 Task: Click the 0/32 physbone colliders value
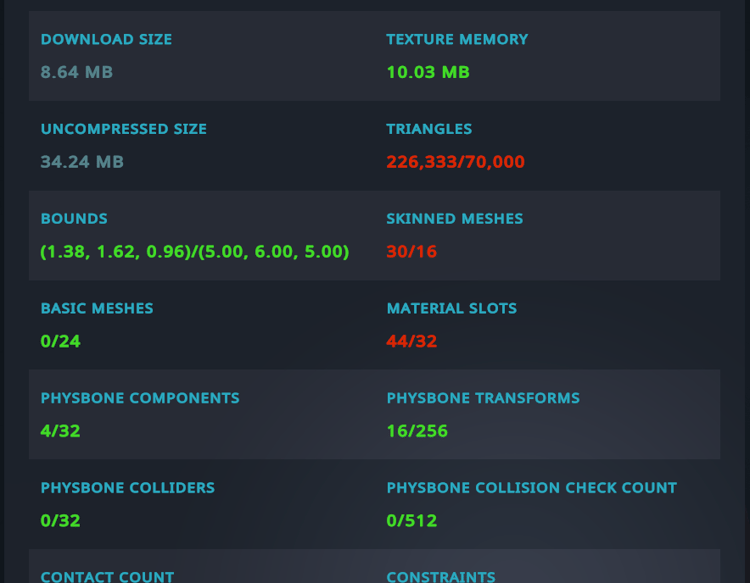click(60, 521)
